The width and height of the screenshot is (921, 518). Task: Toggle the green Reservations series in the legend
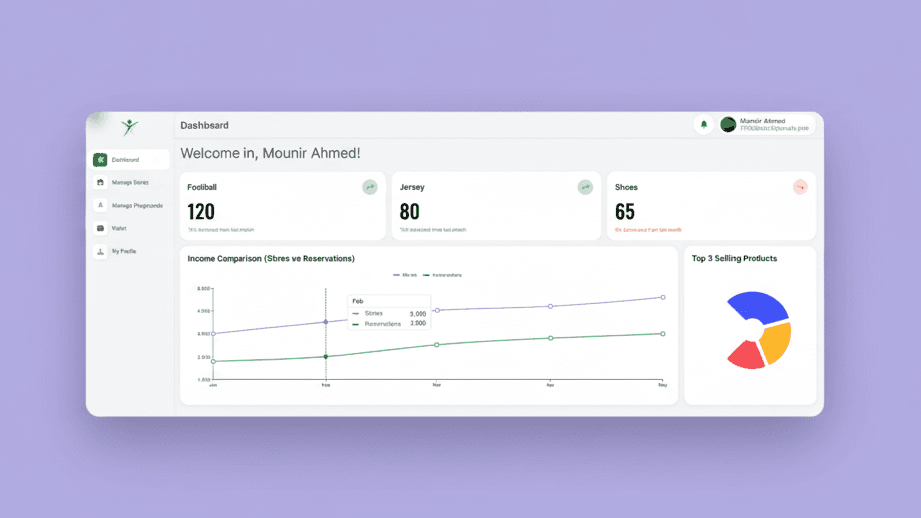[x=442, y=275]
